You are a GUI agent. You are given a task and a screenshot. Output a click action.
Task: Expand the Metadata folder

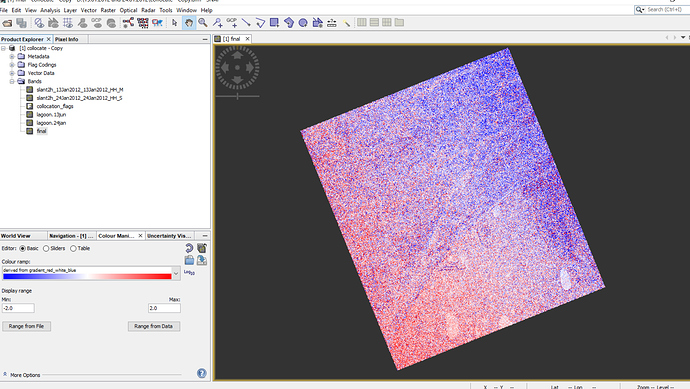(12, 57)
